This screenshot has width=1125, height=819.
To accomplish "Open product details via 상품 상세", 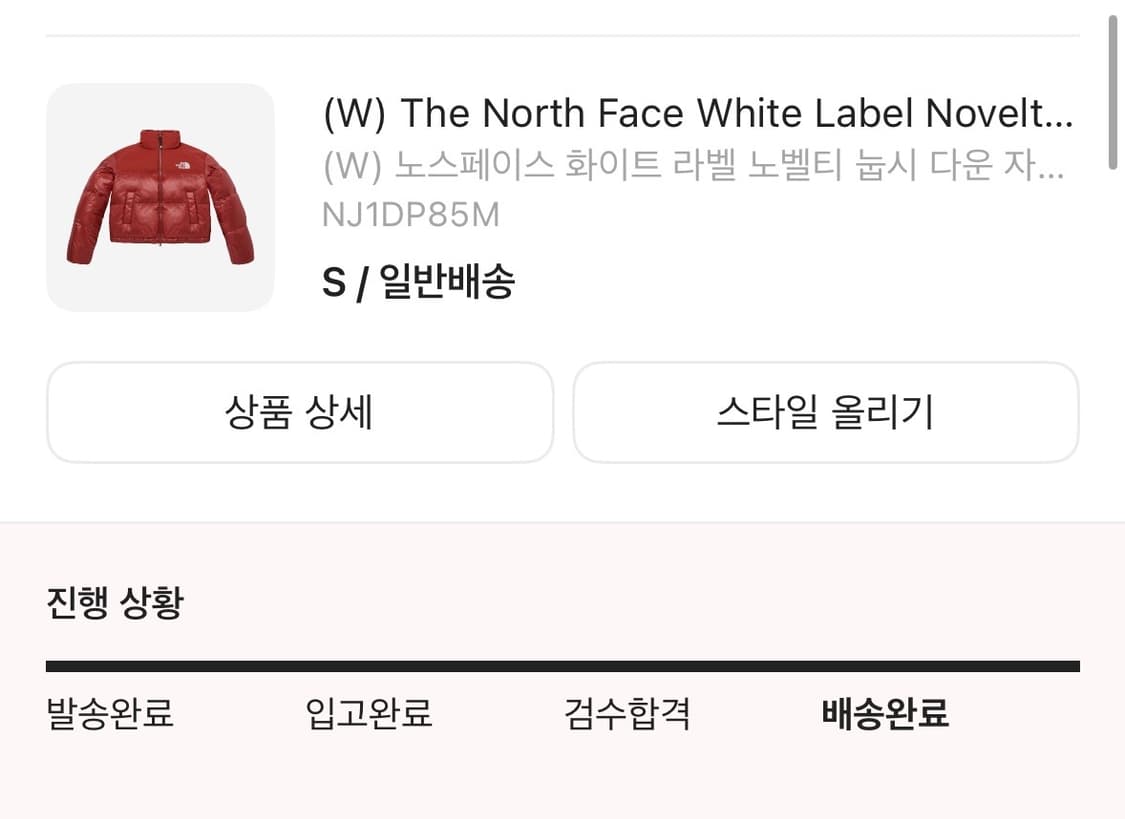I will tap(300, 413).
